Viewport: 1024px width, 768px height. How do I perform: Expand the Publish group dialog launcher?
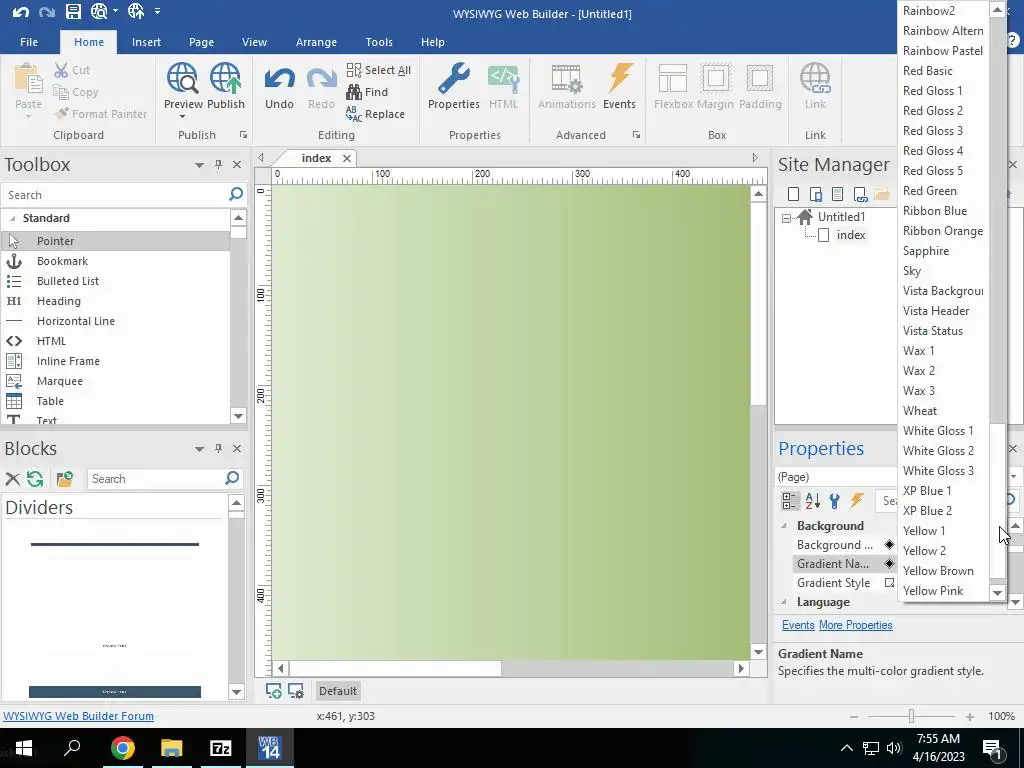(x=243, y=135)
